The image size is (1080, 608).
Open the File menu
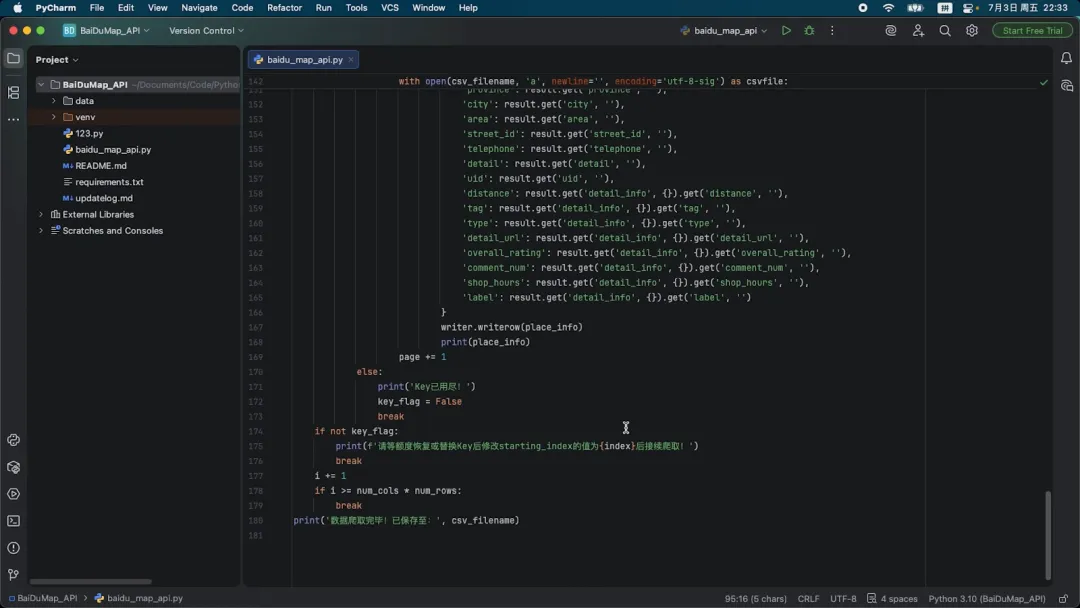point(96,8)
